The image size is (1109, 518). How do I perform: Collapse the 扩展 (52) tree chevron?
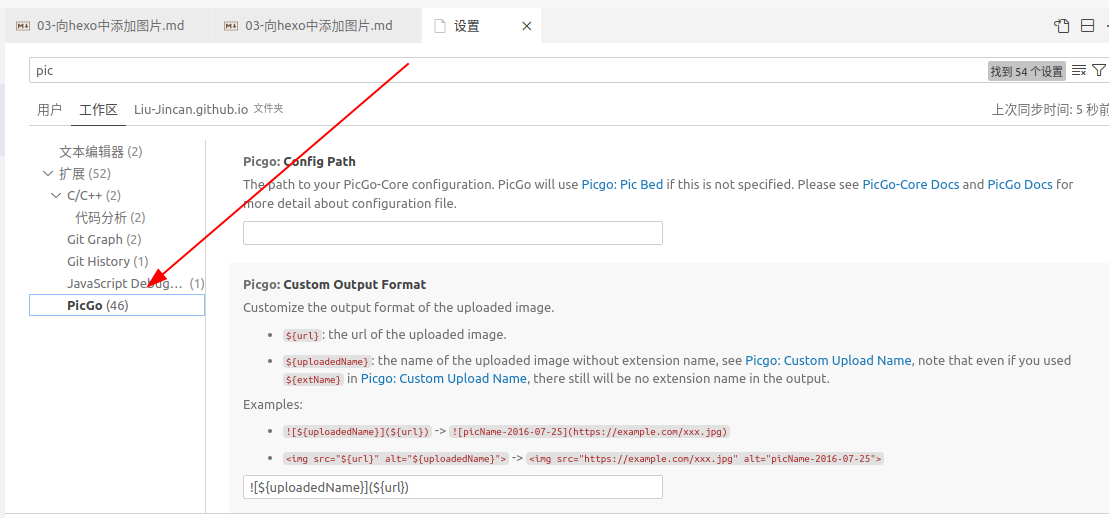tap(47, 173)
